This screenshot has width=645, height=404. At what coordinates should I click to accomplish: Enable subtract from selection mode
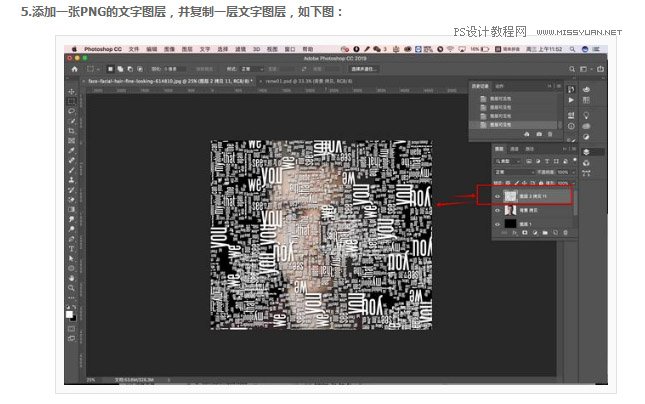click(130, 69)
